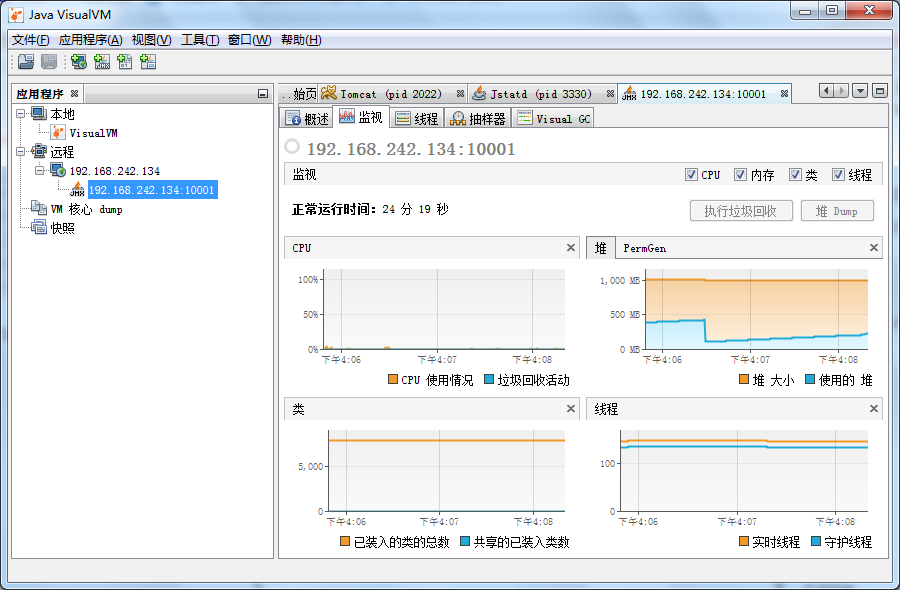Close the 线程 chart panel

click(x=874, y=409)
